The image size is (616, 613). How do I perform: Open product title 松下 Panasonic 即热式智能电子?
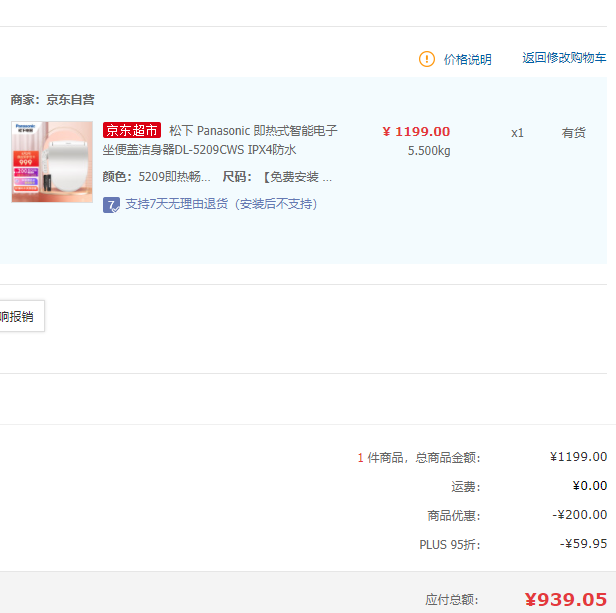pyautogui.click(x=253, y=130)
